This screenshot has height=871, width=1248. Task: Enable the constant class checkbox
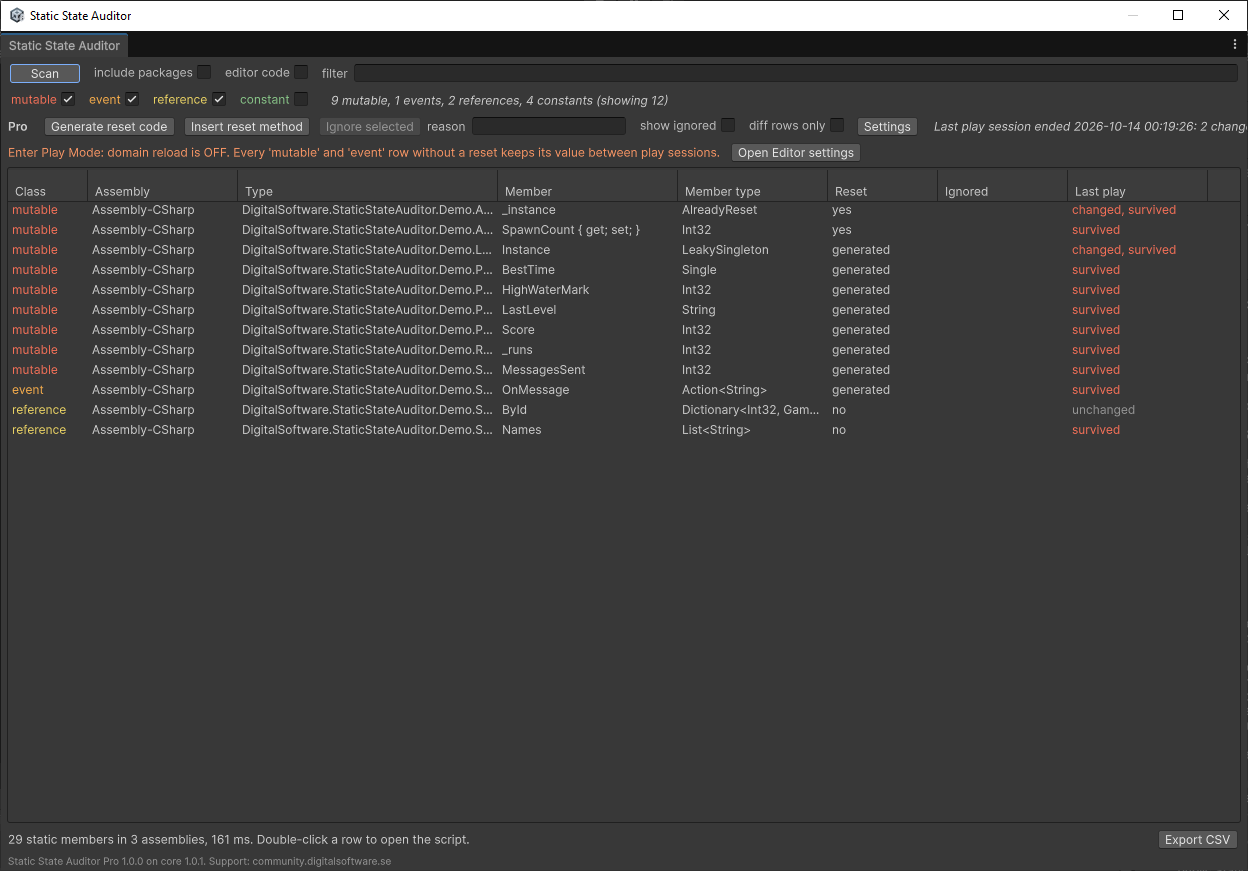tap(301, 99)
